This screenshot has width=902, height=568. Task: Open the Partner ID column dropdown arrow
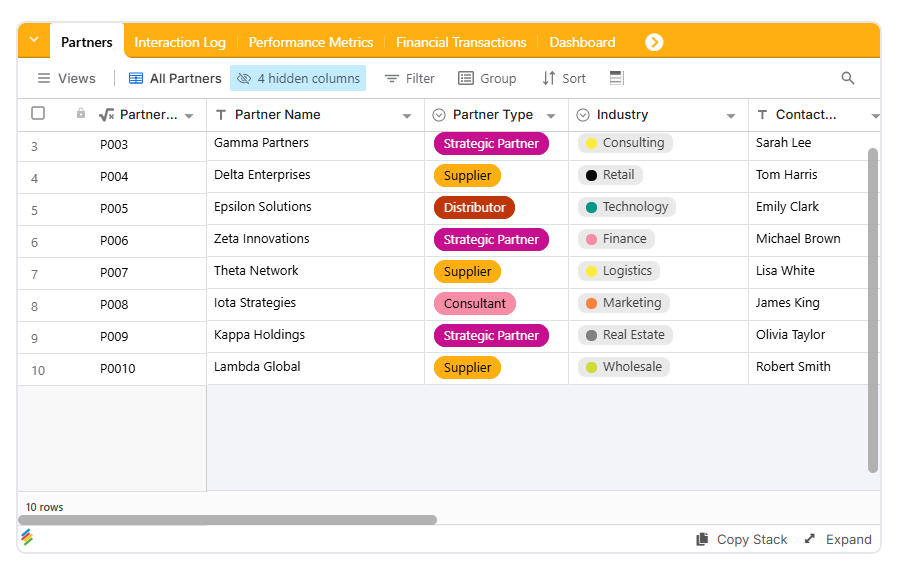(189, 116)
